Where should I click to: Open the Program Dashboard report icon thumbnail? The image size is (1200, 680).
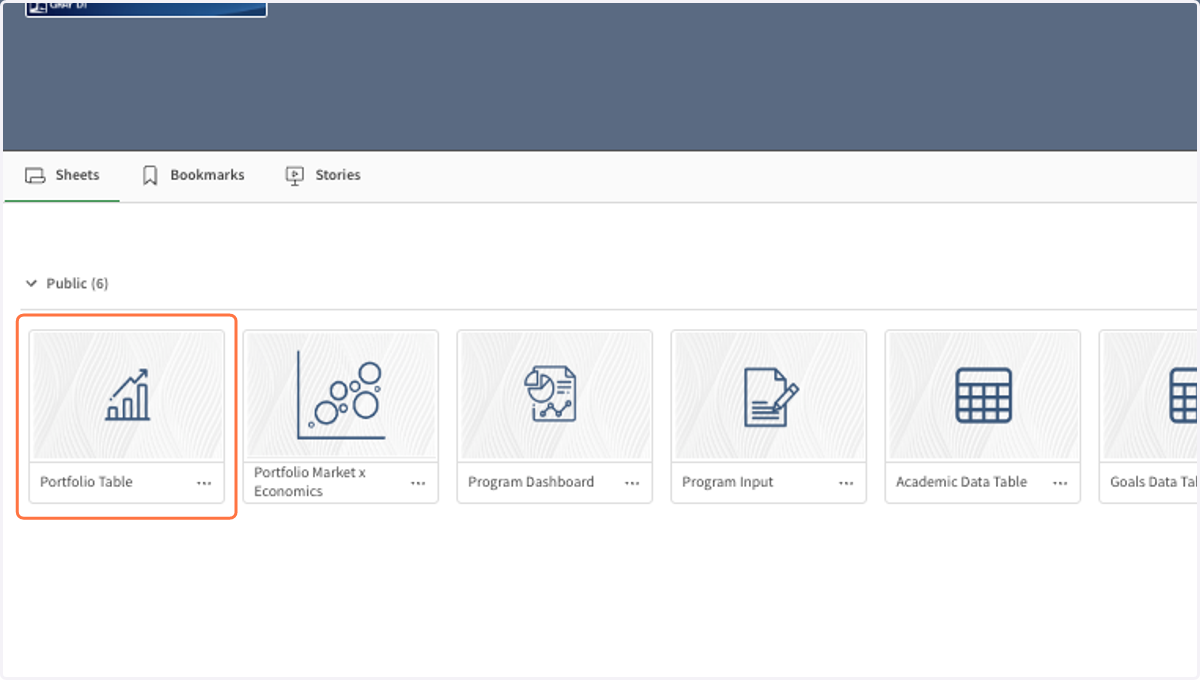(555, 396)
